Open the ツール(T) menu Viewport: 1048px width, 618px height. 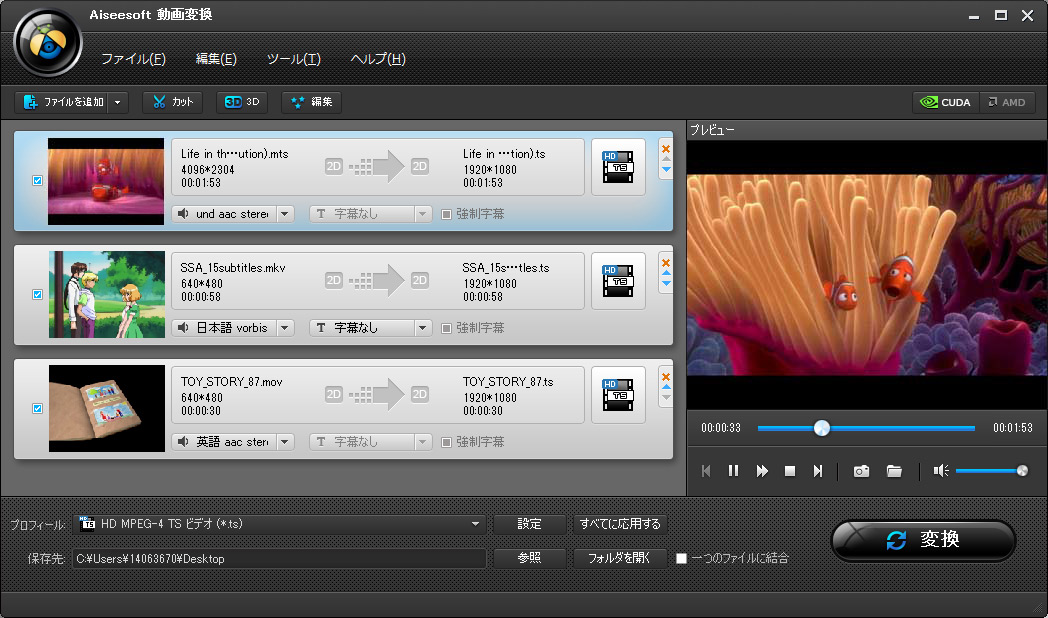(293, 59)
